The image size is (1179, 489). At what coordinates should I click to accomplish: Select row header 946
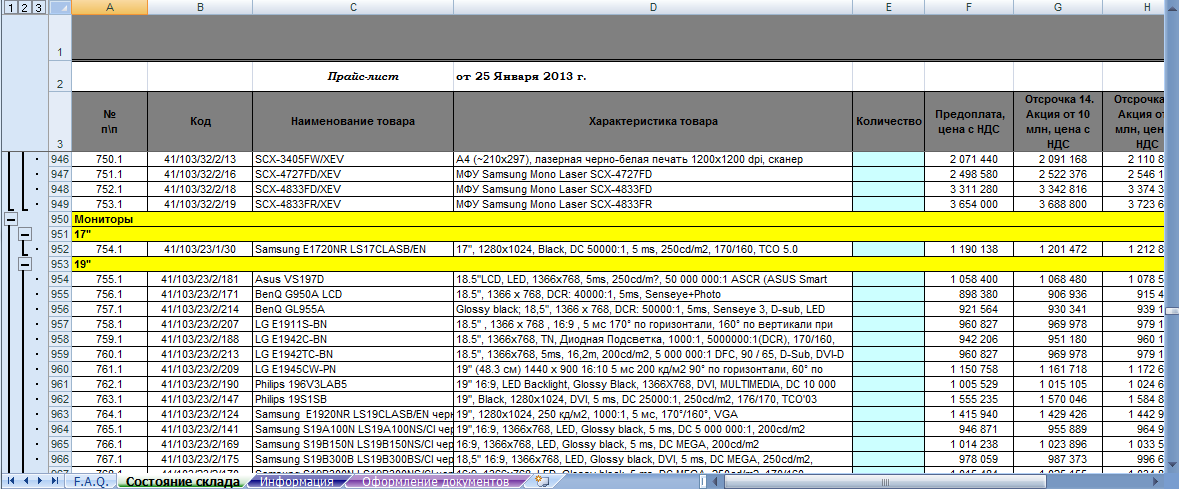point(60,159)
